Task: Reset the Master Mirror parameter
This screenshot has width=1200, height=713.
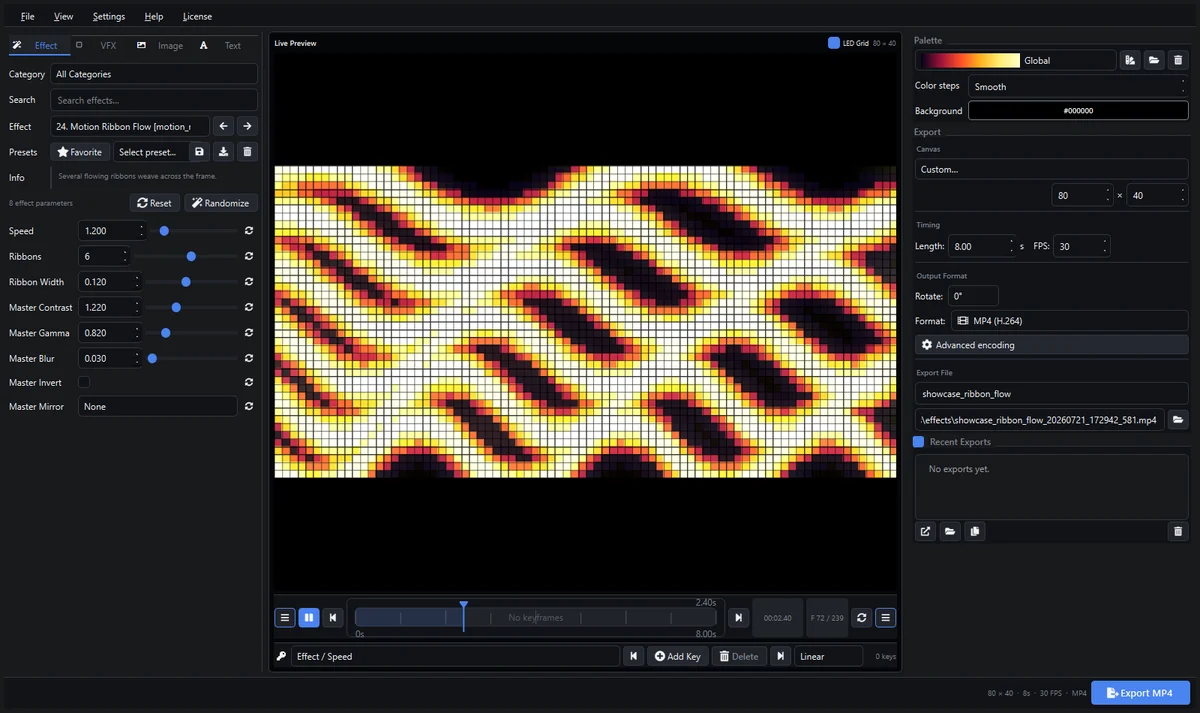Action: click(x=249, y=406)
